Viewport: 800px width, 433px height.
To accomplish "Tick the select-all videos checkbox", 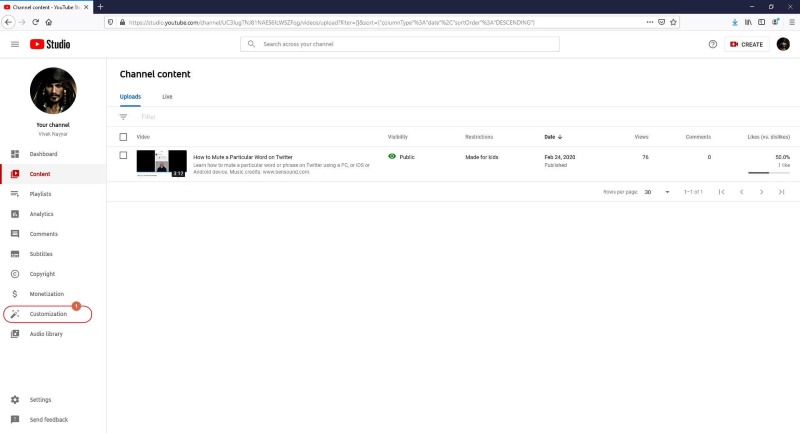I will [x=123, y=137].
